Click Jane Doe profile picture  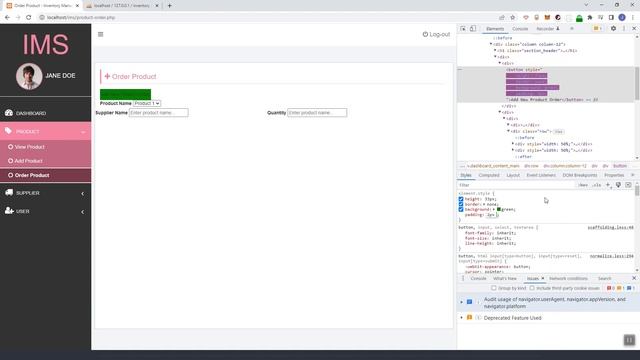(x=29, y=76)
